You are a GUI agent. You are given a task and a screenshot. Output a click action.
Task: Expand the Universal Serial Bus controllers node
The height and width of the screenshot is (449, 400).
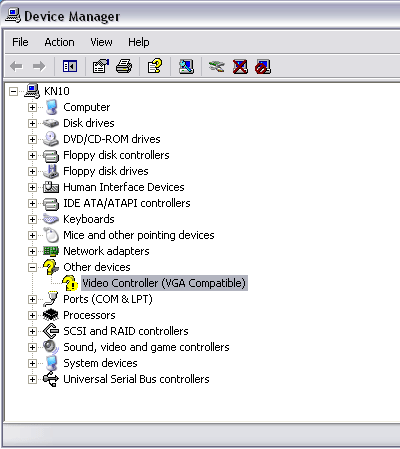tap(32, 379)
